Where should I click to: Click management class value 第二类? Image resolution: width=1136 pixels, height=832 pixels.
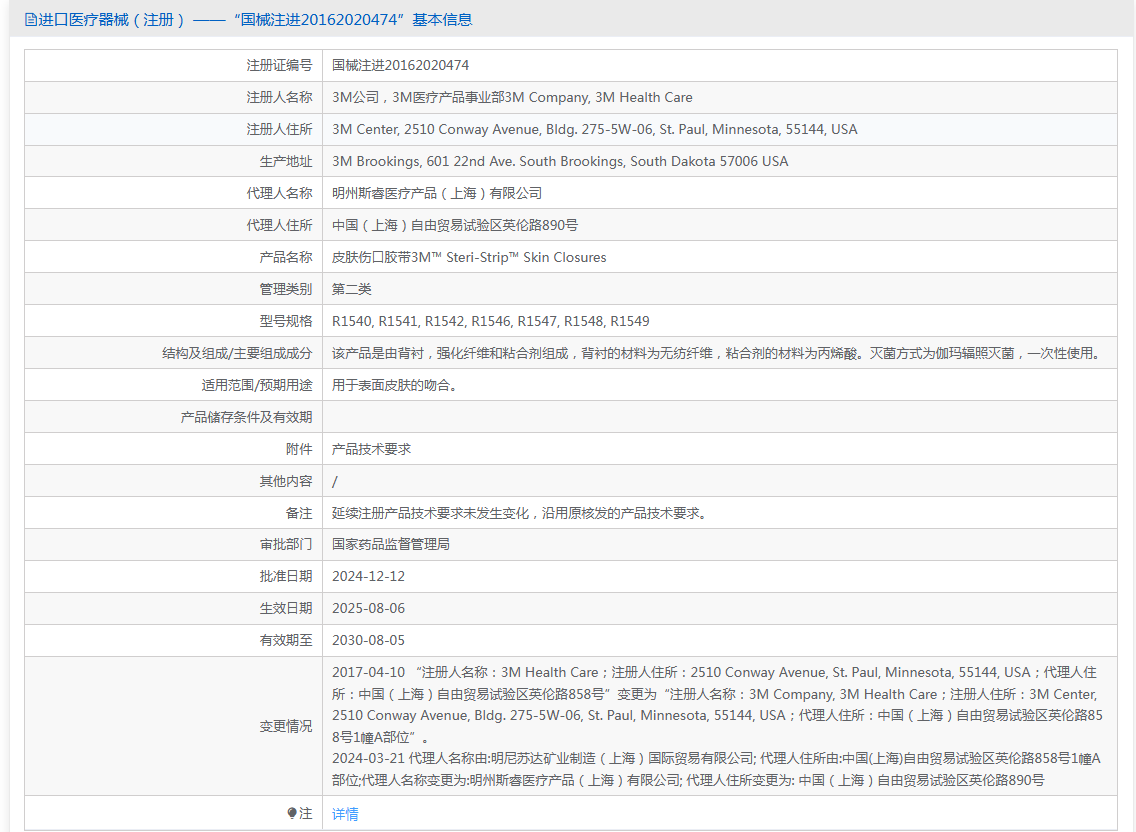(351, 288)
